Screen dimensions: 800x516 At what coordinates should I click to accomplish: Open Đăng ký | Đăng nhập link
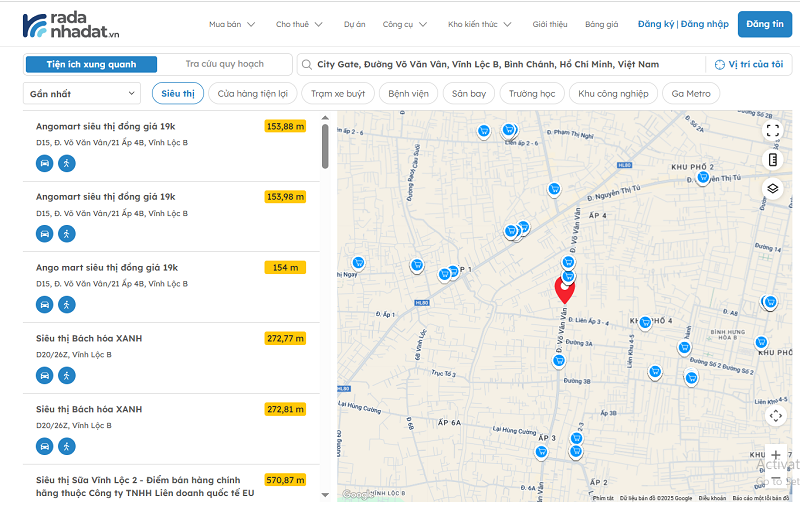683,24
